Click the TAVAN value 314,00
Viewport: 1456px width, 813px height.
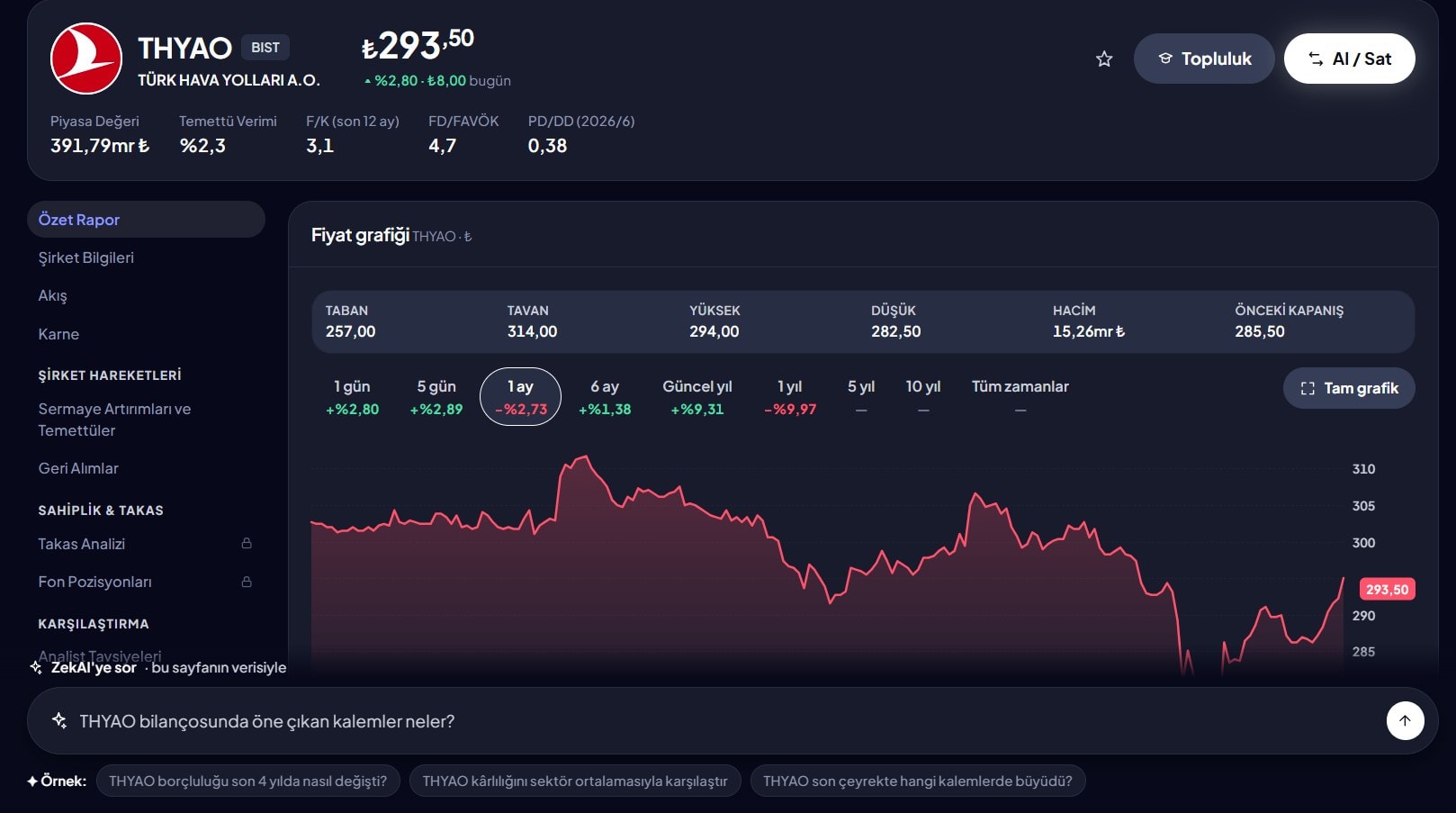point(532,331)
